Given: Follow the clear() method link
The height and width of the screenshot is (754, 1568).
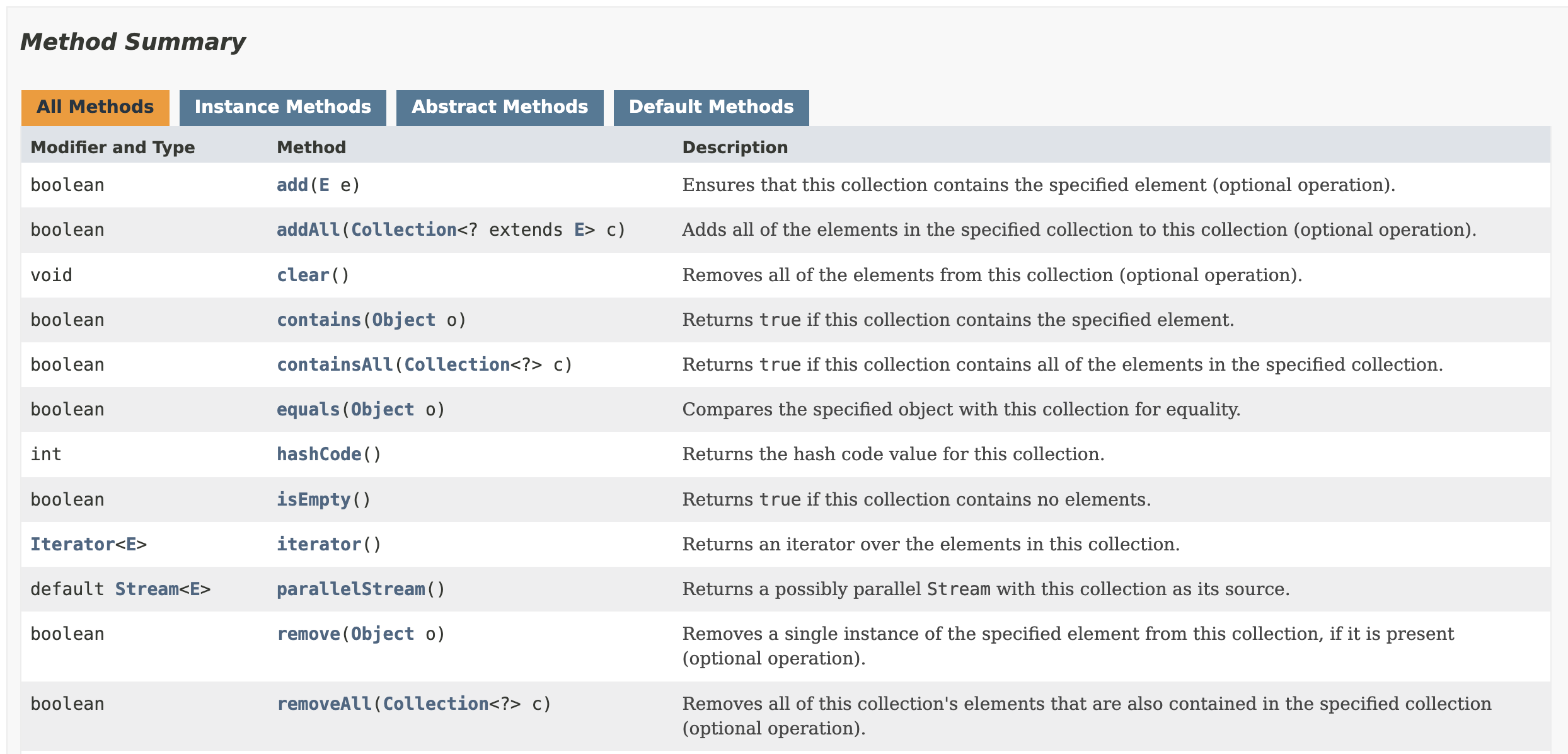Looking at the screenshot, I should click(303, 275).
